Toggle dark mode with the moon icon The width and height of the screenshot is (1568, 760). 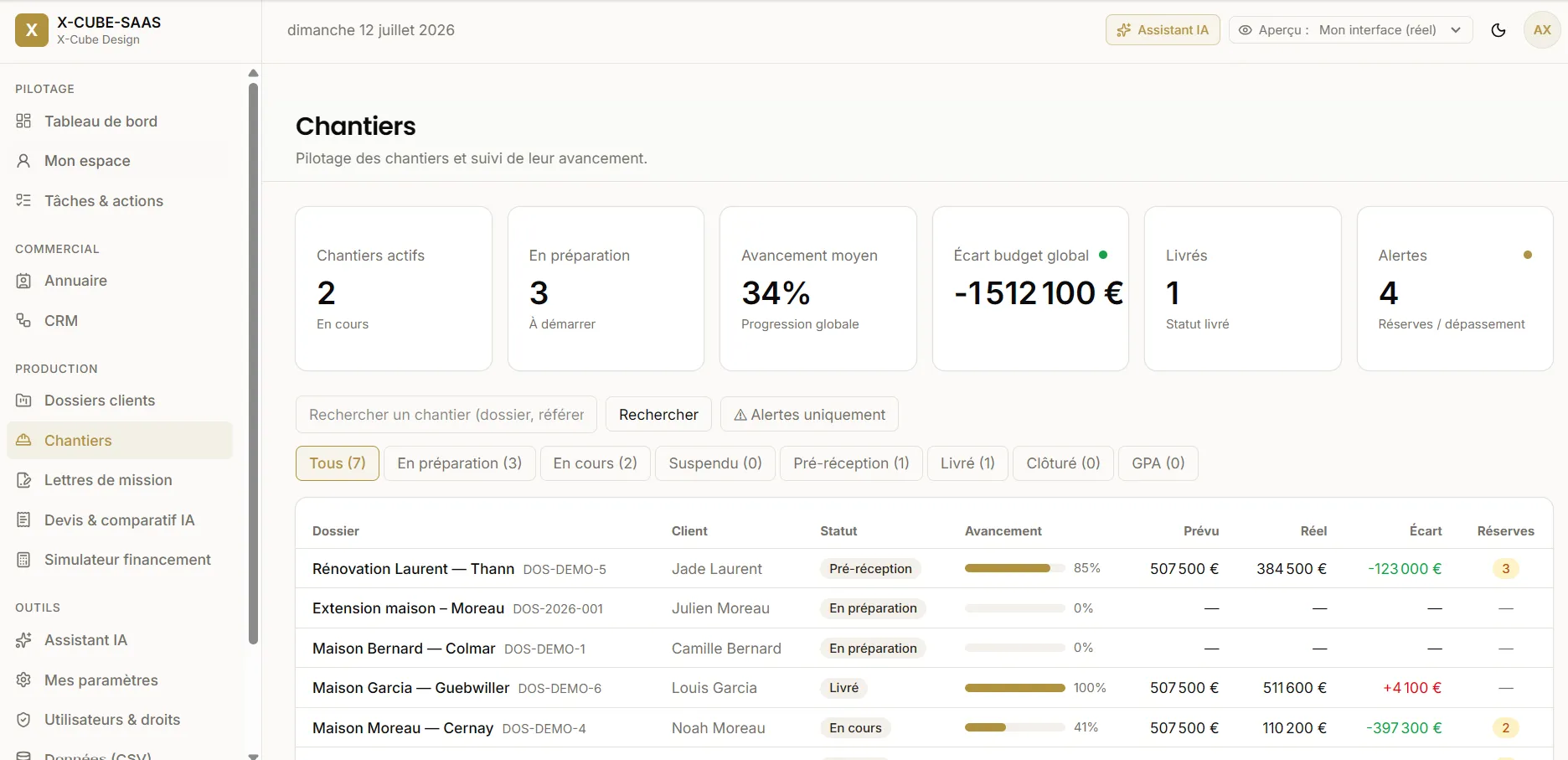point(1498,30)
